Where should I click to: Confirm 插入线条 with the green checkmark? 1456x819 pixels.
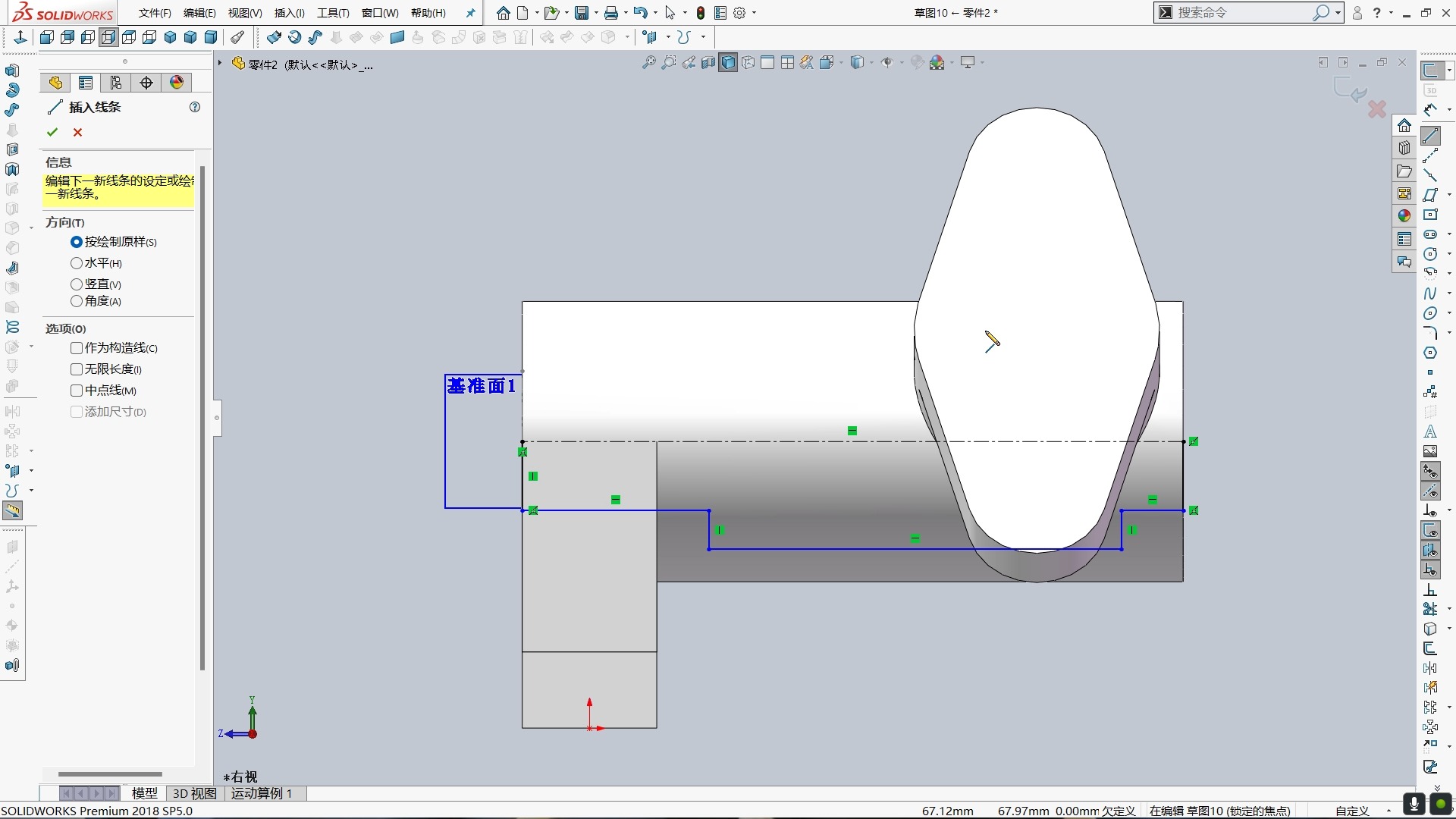pyautogui.click(x=52, y=132)
